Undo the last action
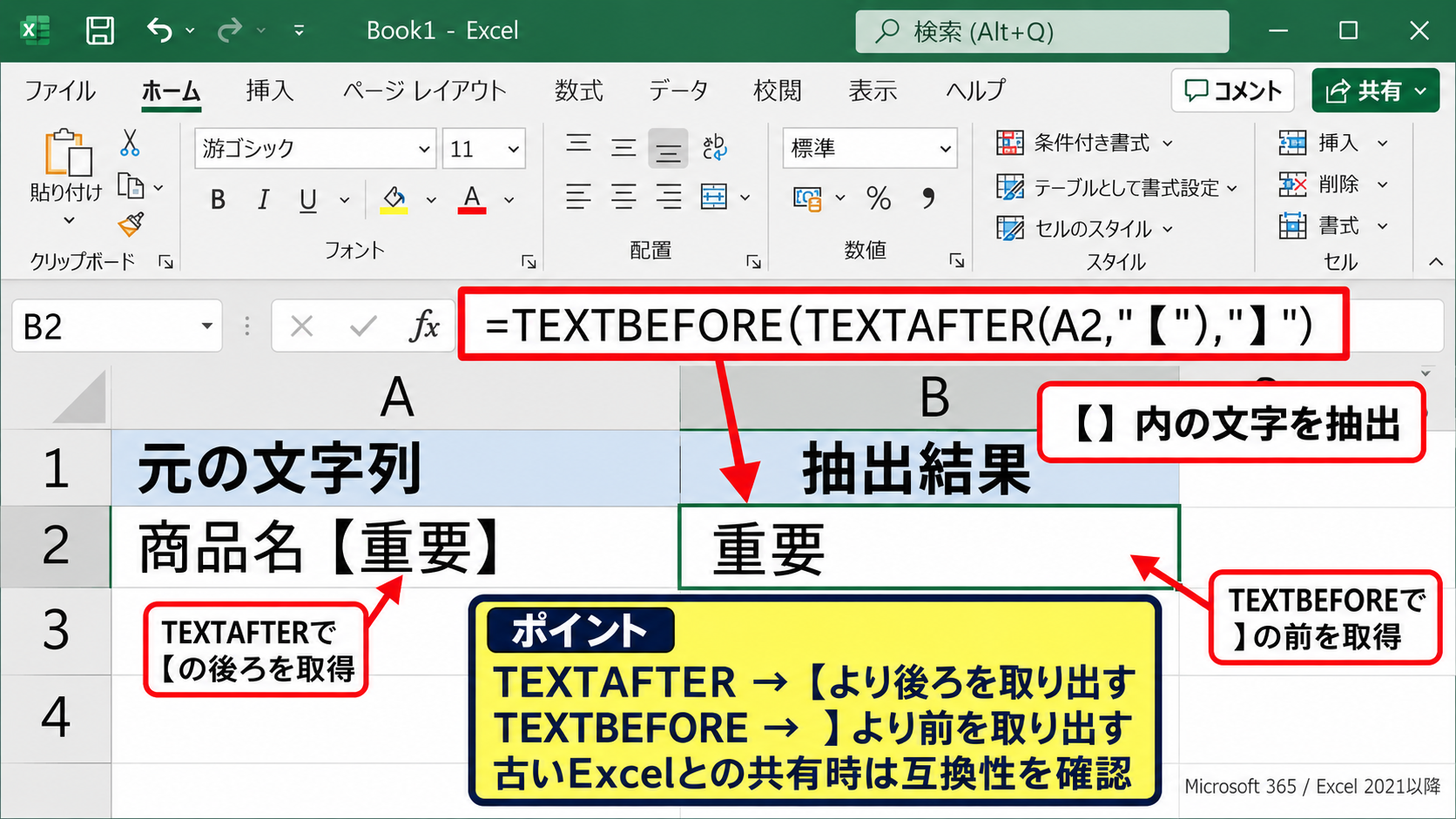The height and width of the screenshot is (819, 1456). coord(159,30)
